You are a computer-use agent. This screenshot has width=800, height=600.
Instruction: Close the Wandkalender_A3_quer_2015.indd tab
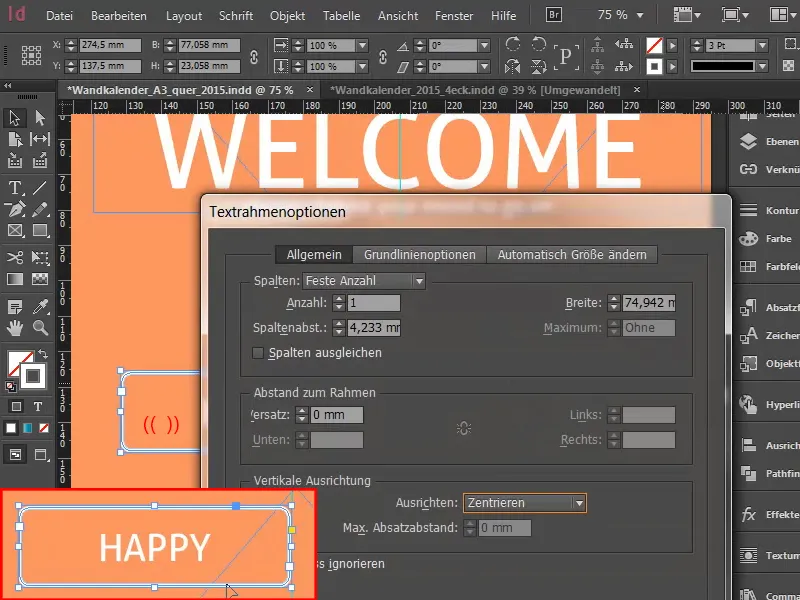click(310, 90)
